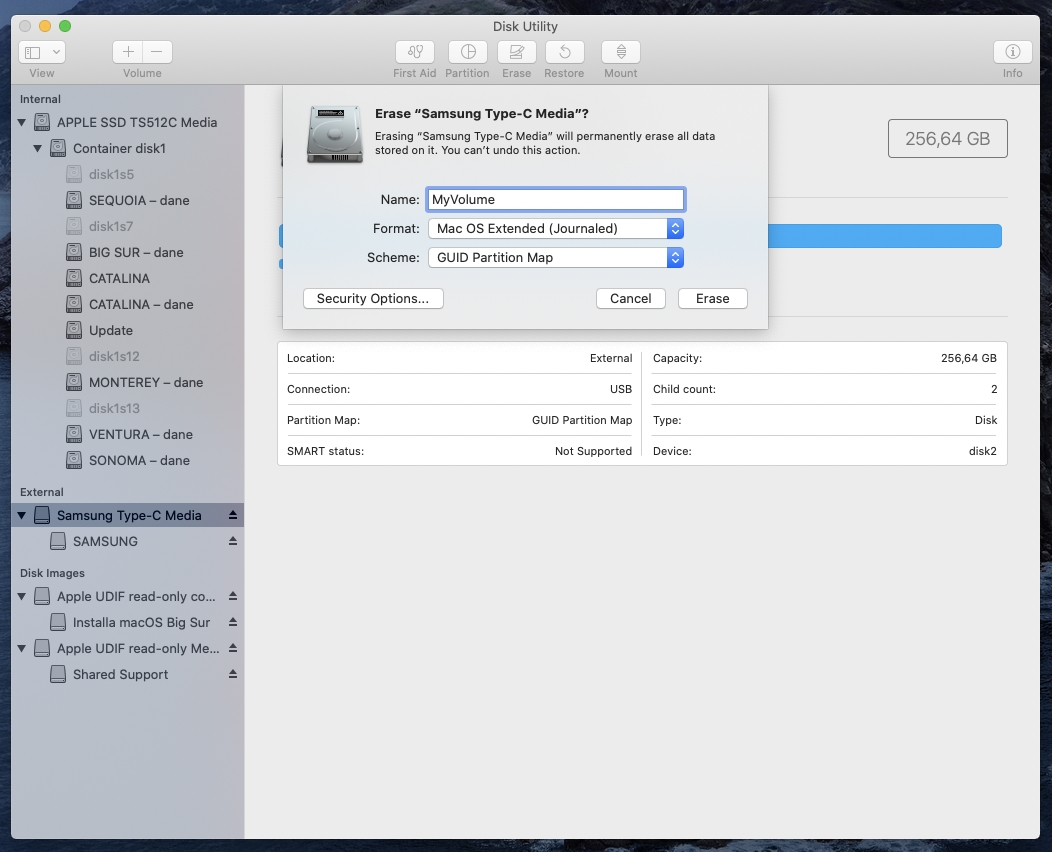Viewport: 1052px width, 852px height.
Task: Add a volume with the plus button
Action: pyautogui.click(x=127, y=52)
